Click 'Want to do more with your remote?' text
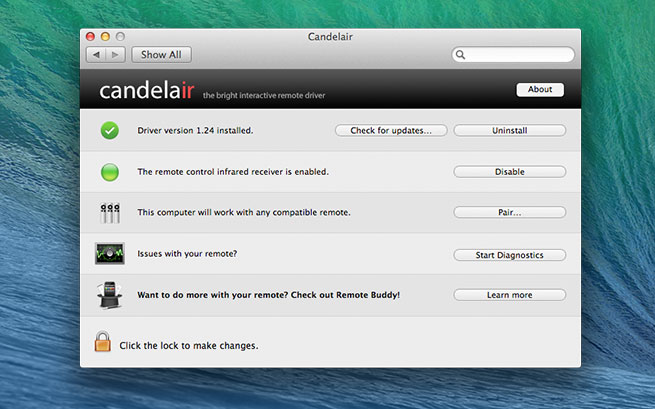This screenshot has height=409, width=655. pyautogui.click(x=213, y=295)
